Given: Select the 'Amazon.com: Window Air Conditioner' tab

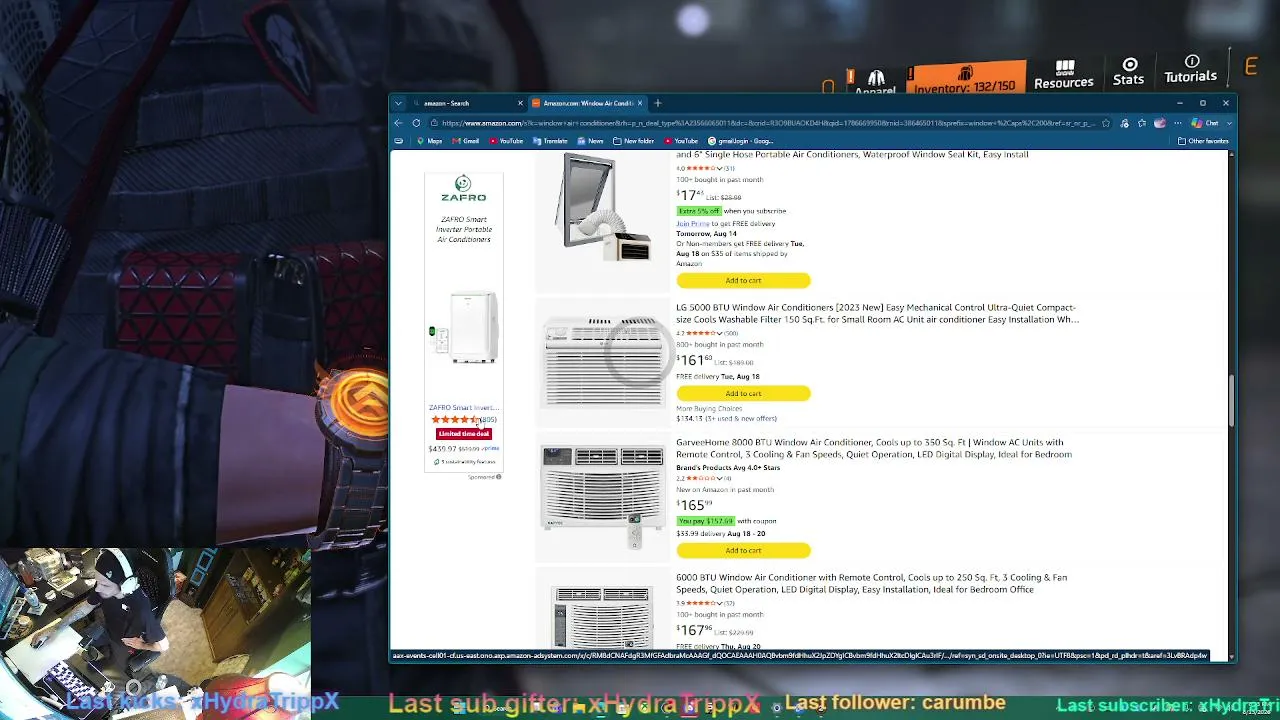Looking at the screenshot, I should tap(587, 103).
